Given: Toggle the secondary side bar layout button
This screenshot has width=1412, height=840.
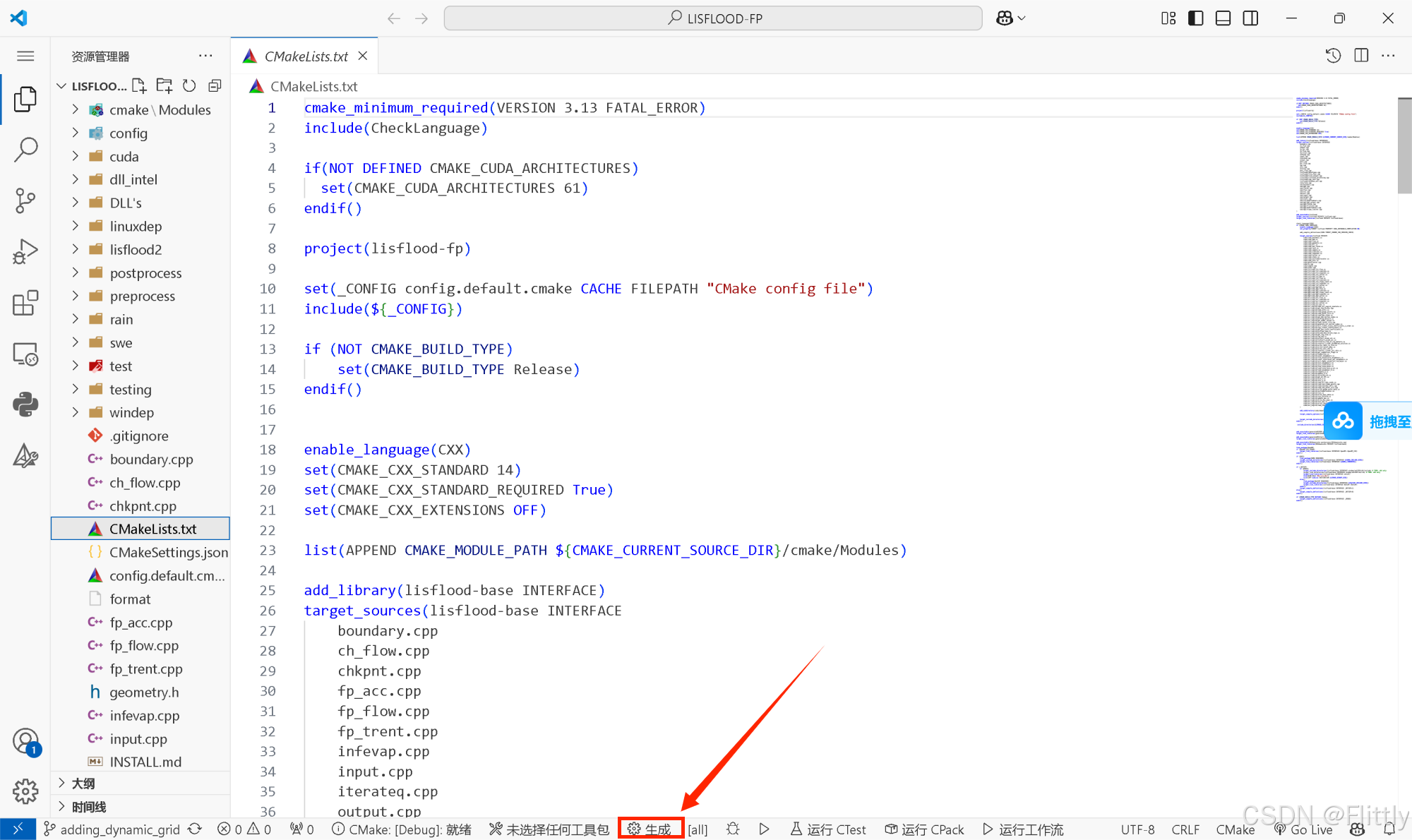Looking at the screenshot, I should point(1250,18).
